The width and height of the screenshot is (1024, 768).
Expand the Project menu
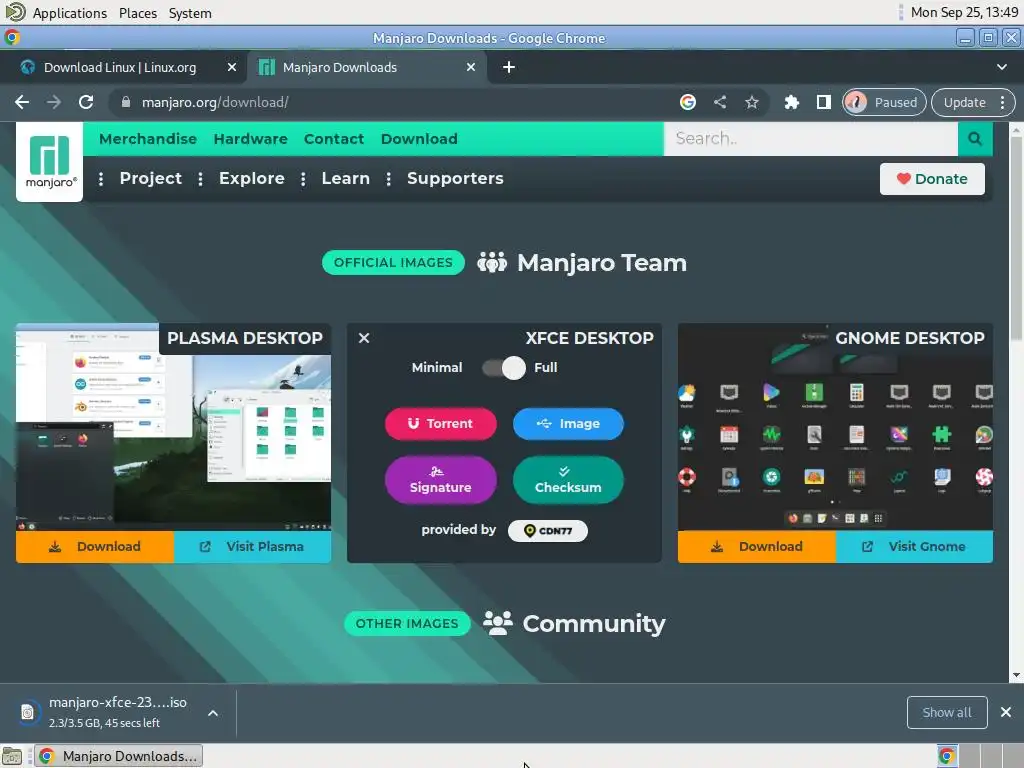point(150,178)
